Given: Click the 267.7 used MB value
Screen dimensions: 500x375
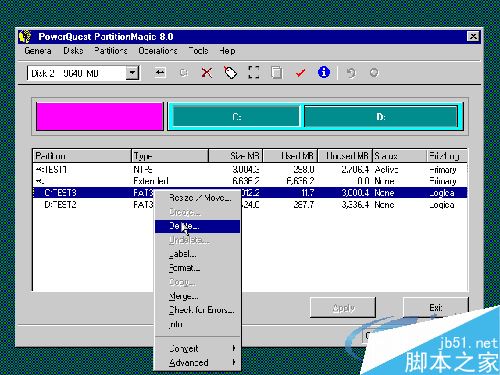Looking at the screenshot, I should click(x=304, y=204).
